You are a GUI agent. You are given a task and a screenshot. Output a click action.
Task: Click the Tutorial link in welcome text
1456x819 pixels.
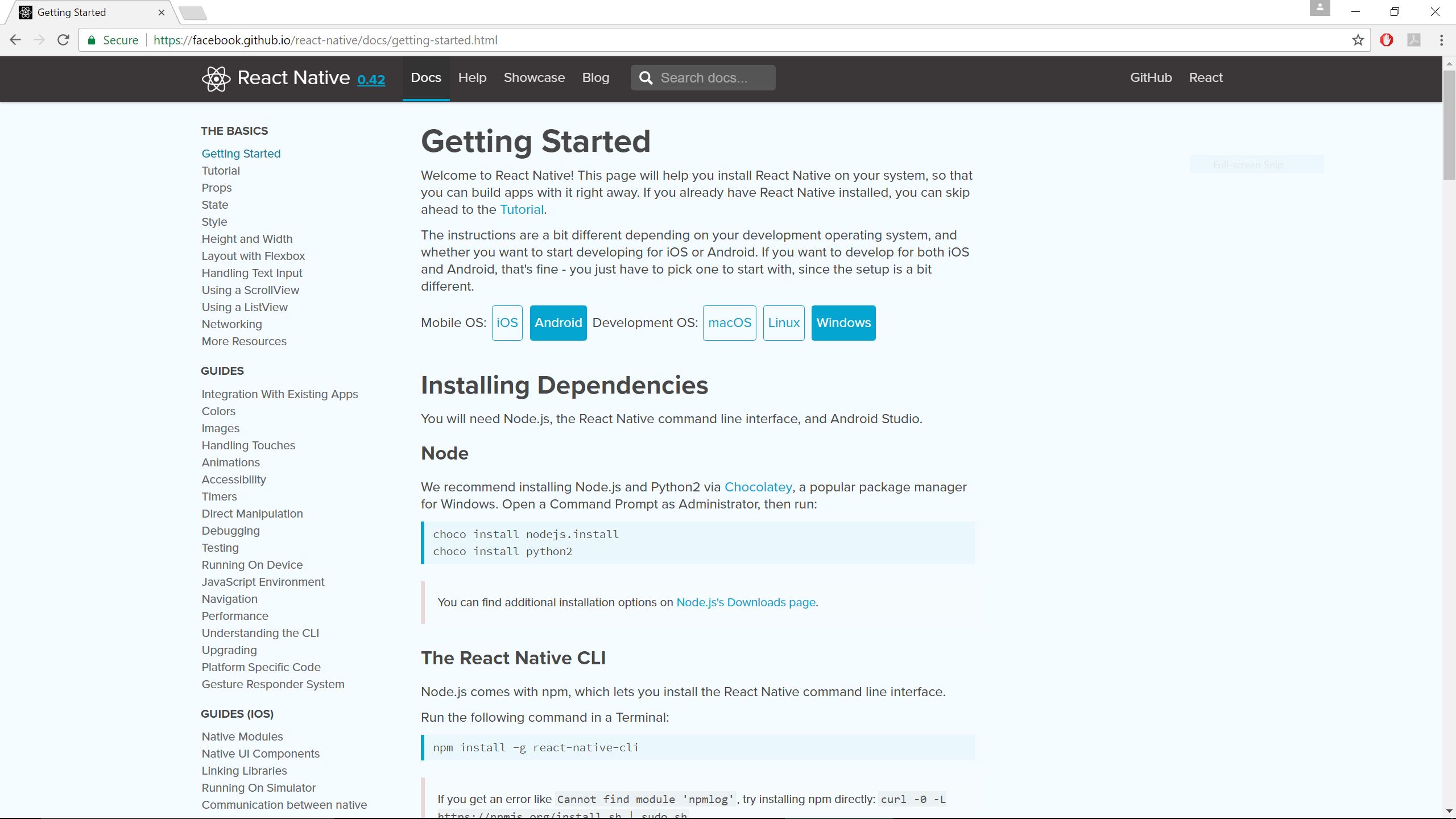521,209
